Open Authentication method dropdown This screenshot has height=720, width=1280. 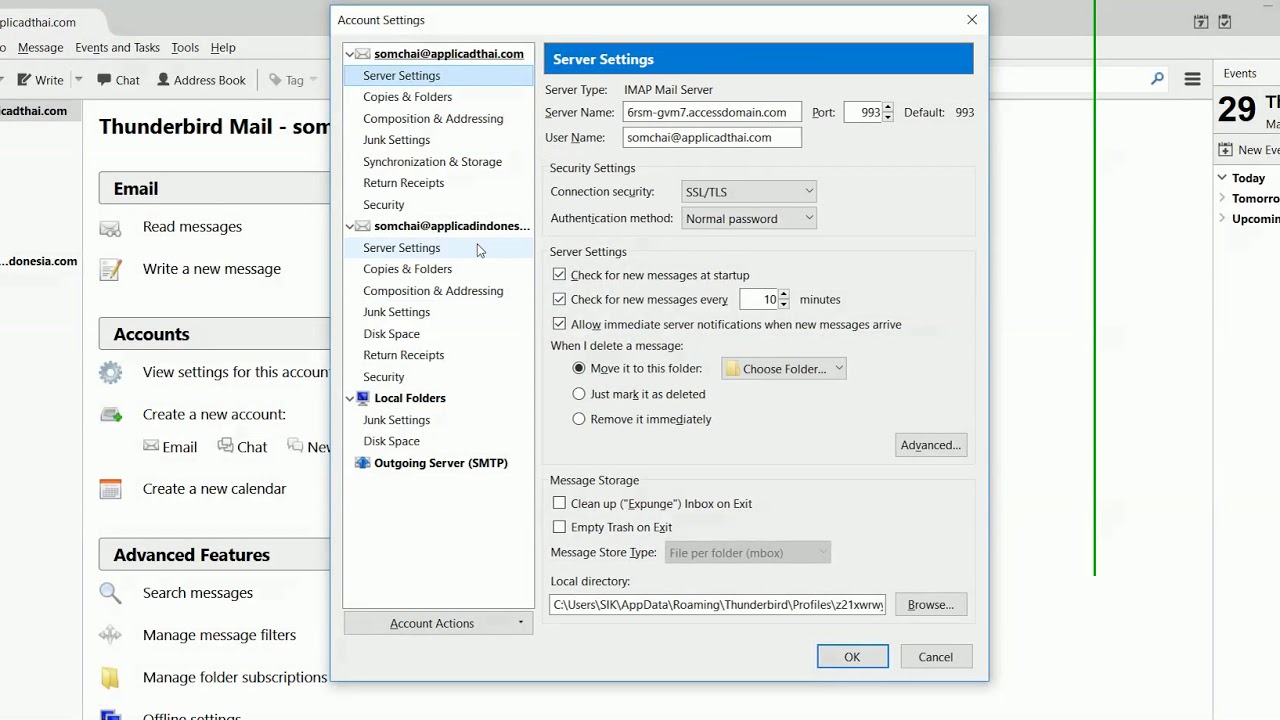(749, 218)
